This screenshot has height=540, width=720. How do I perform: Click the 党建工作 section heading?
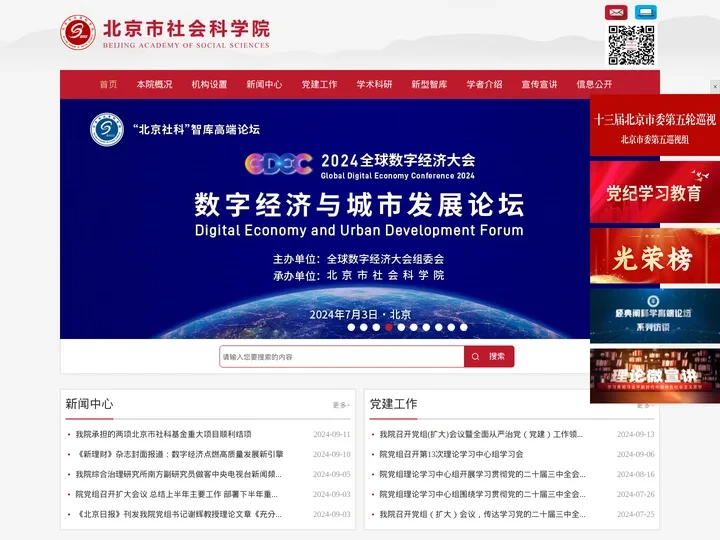(x=394, y=404)
